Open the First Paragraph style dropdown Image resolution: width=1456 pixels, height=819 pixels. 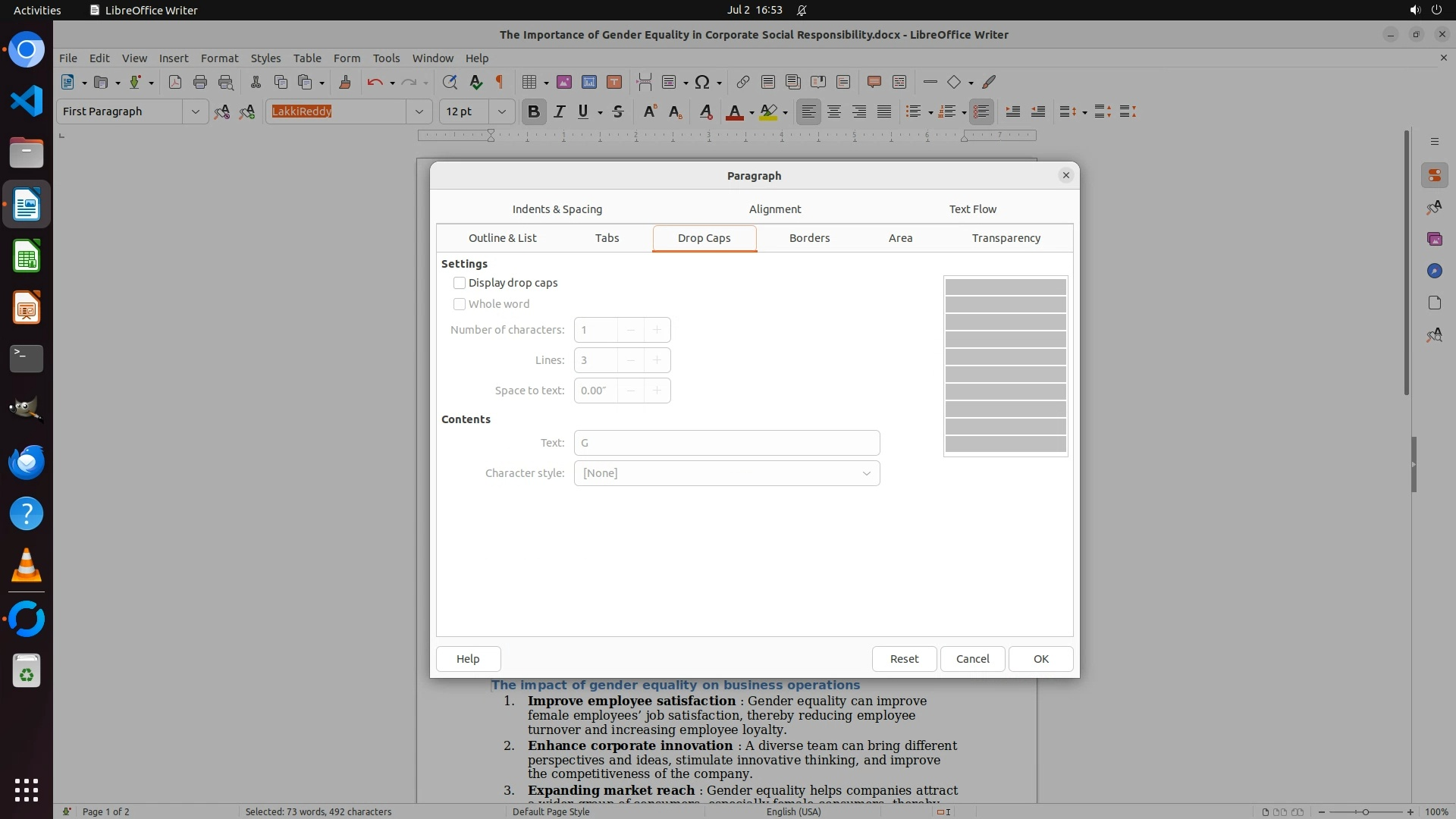(x=195, y=111)
